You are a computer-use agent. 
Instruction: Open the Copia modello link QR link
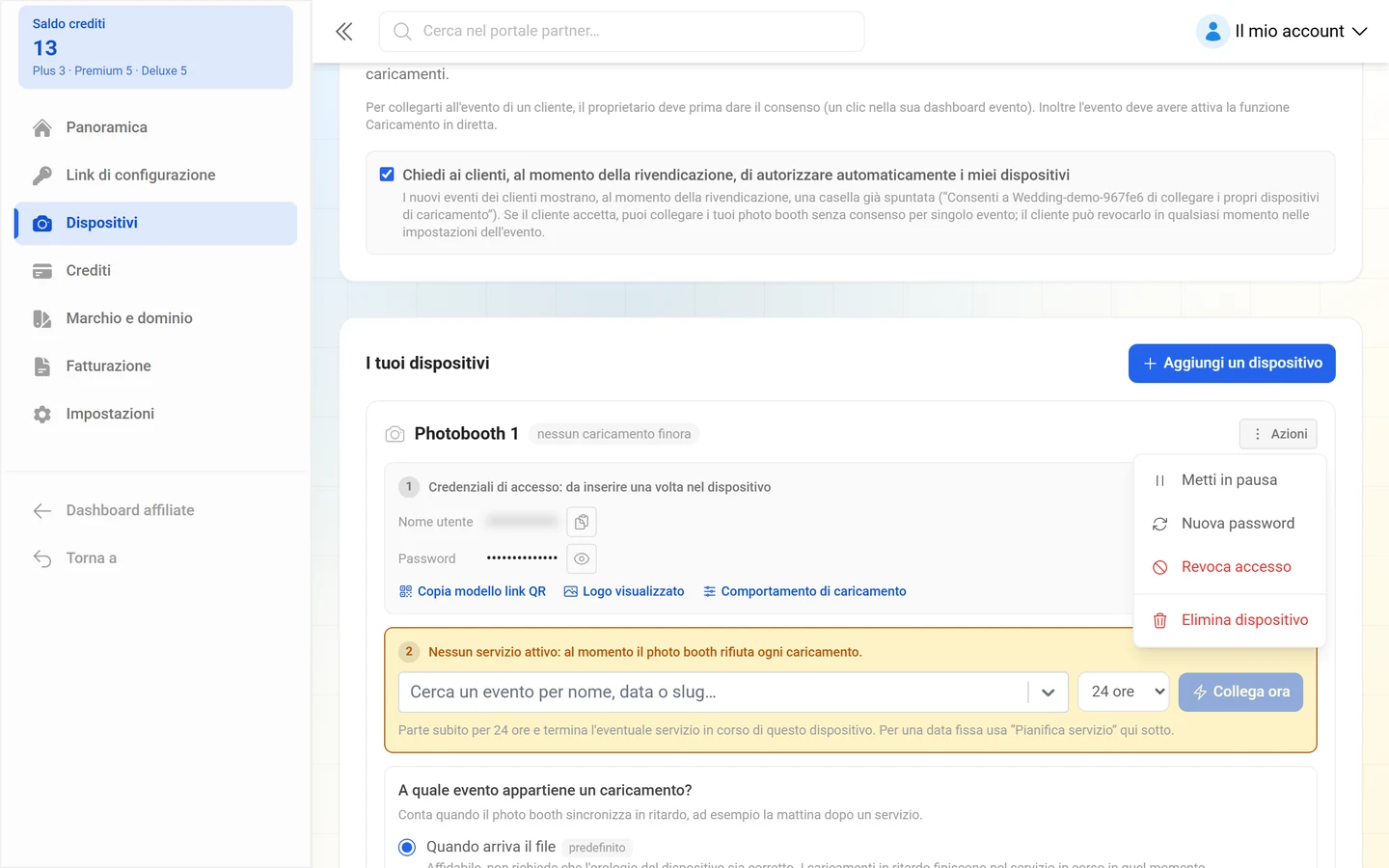473,591
